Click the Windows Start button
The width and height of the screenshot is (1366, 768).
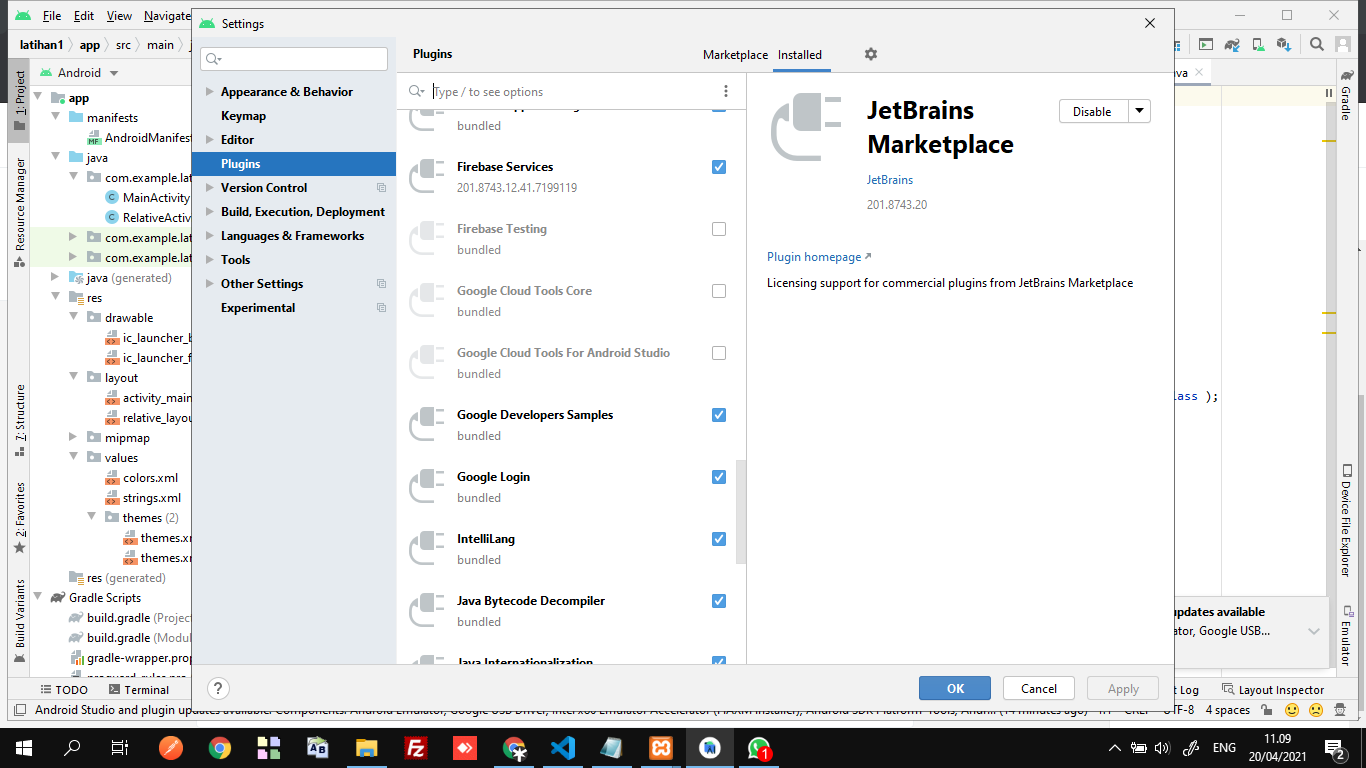coord(23,747)
